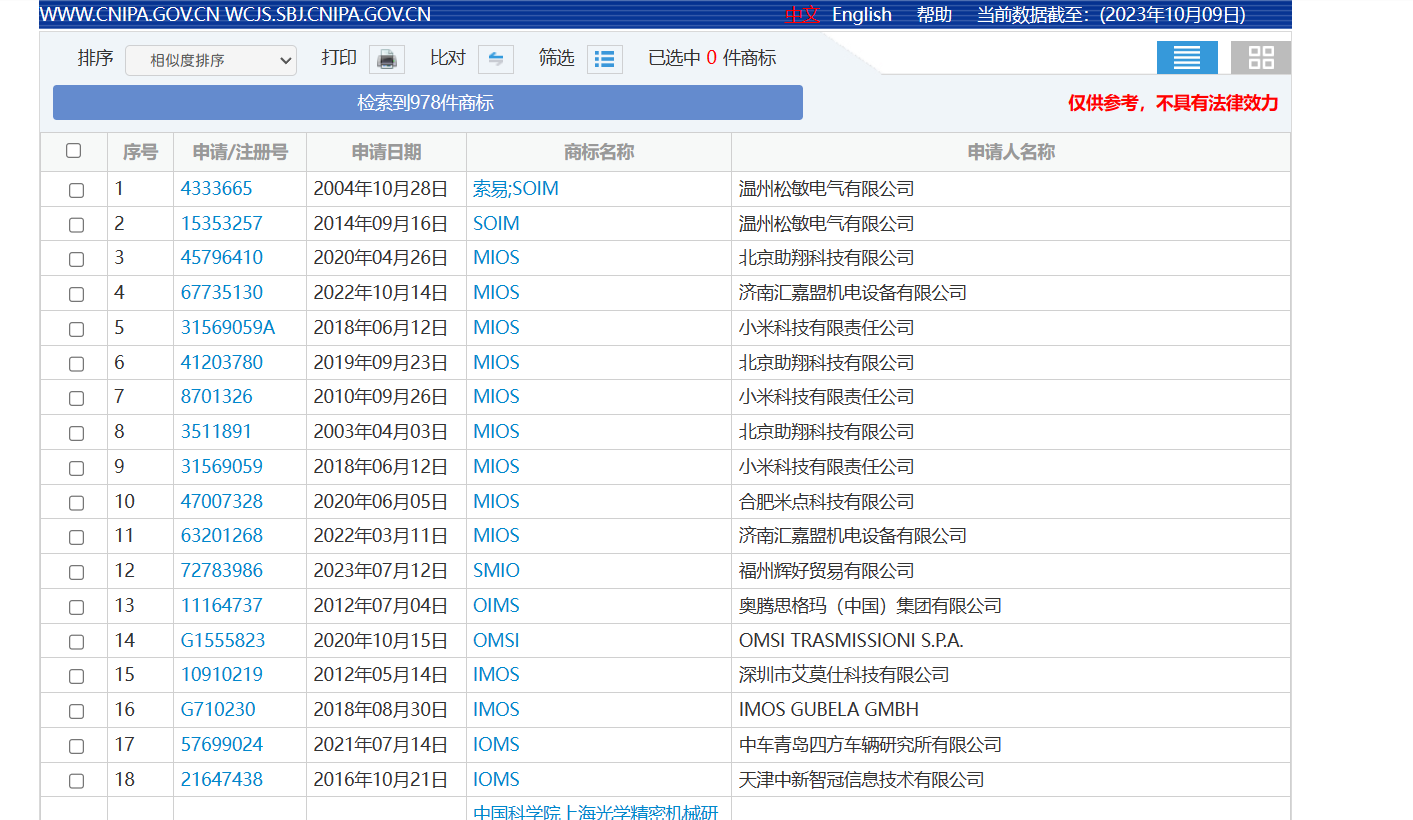Switch language to English
Image resolution: width=1413 pixels, height=820 pixels.
[862, 14]
